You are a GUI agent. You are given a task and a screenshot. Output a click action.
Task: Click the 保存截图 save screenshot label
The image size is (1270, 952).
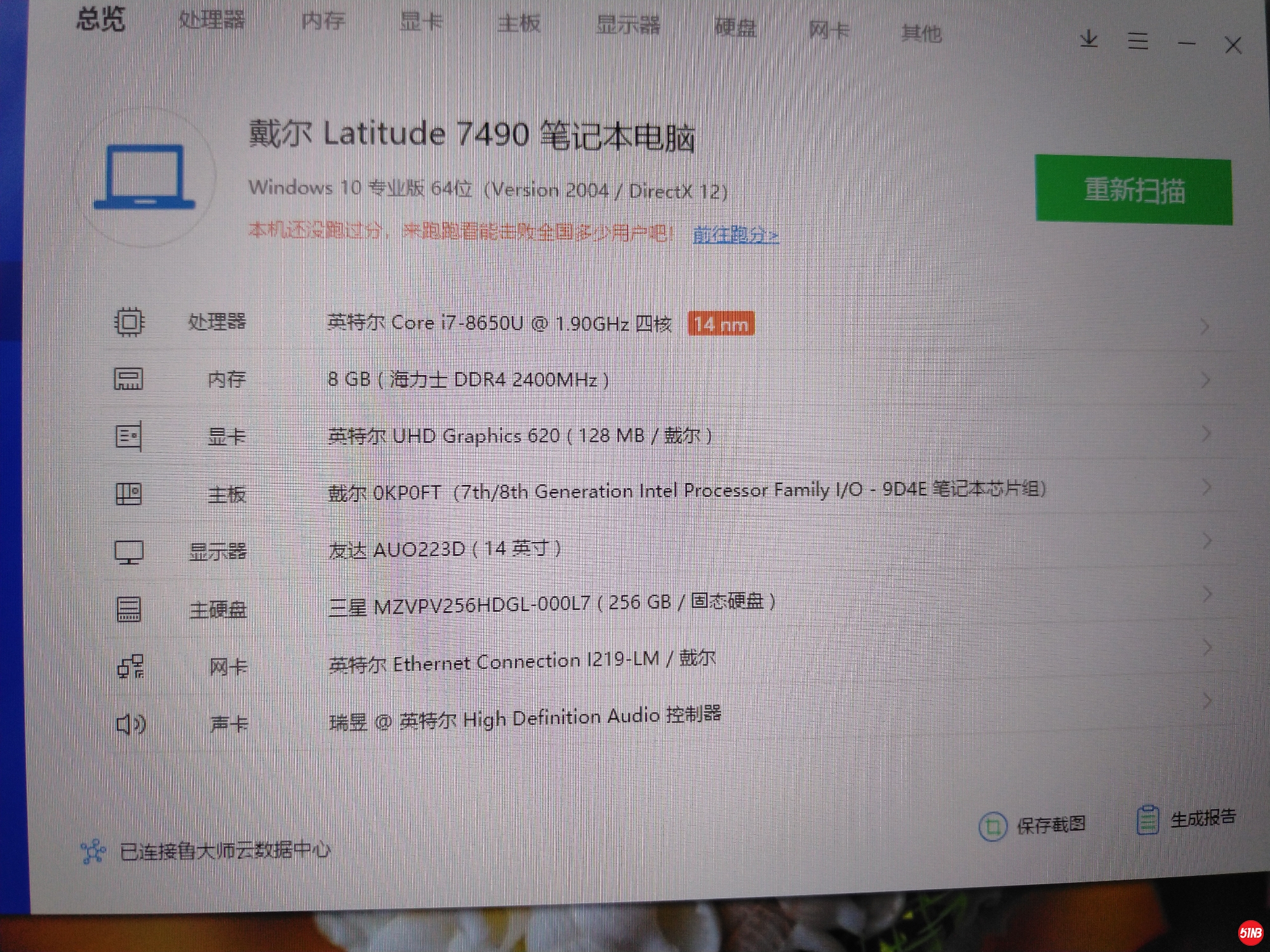click(1051, 824)
